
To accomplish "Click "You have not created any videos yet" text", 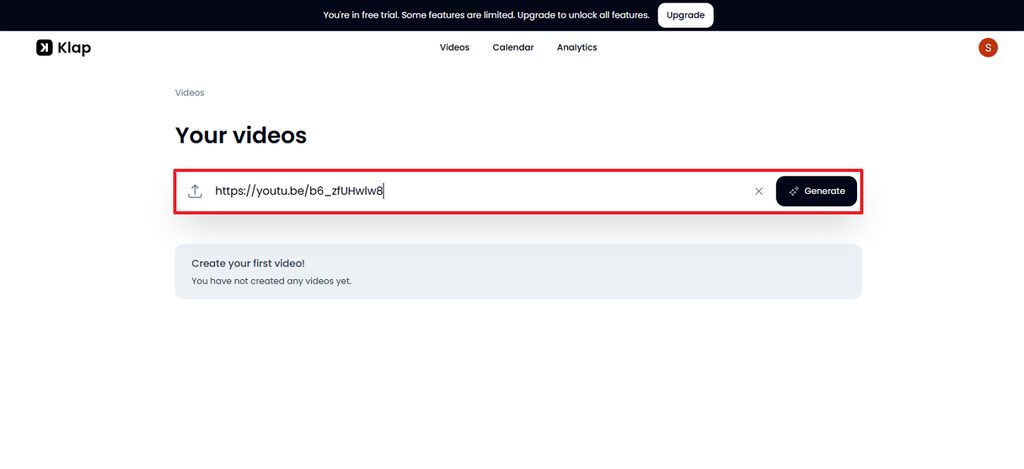I will (271, 281).
